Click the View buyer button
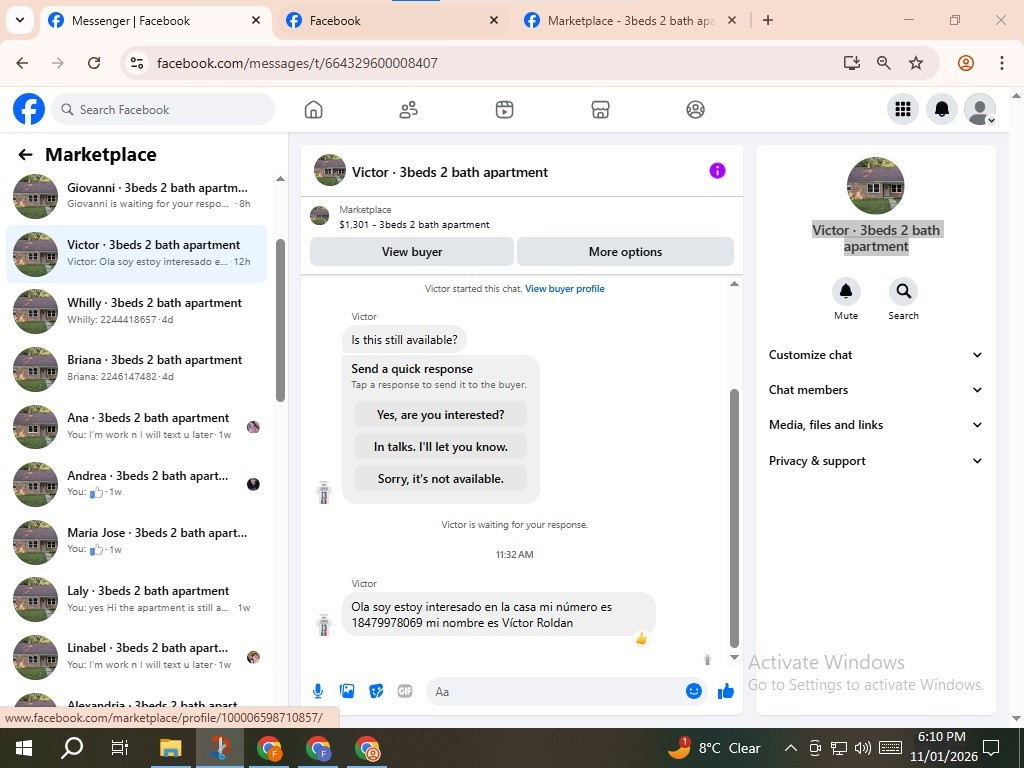This screenshot has height=768, width=1024. [411, 251]
